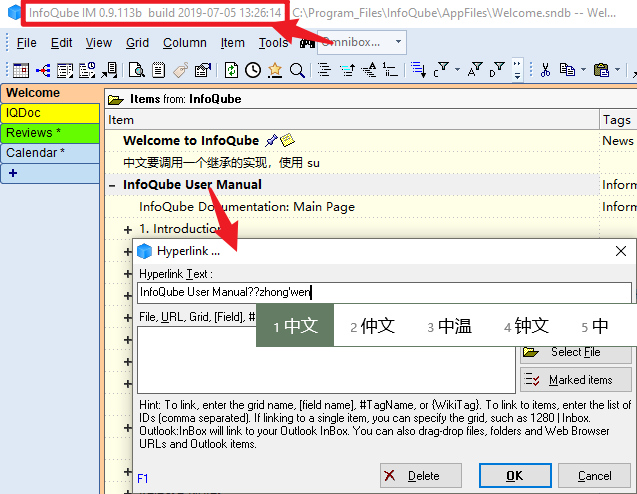This screenshot has width=637, height=494.
Task: Open the Item menu
Action: [232, 43]
